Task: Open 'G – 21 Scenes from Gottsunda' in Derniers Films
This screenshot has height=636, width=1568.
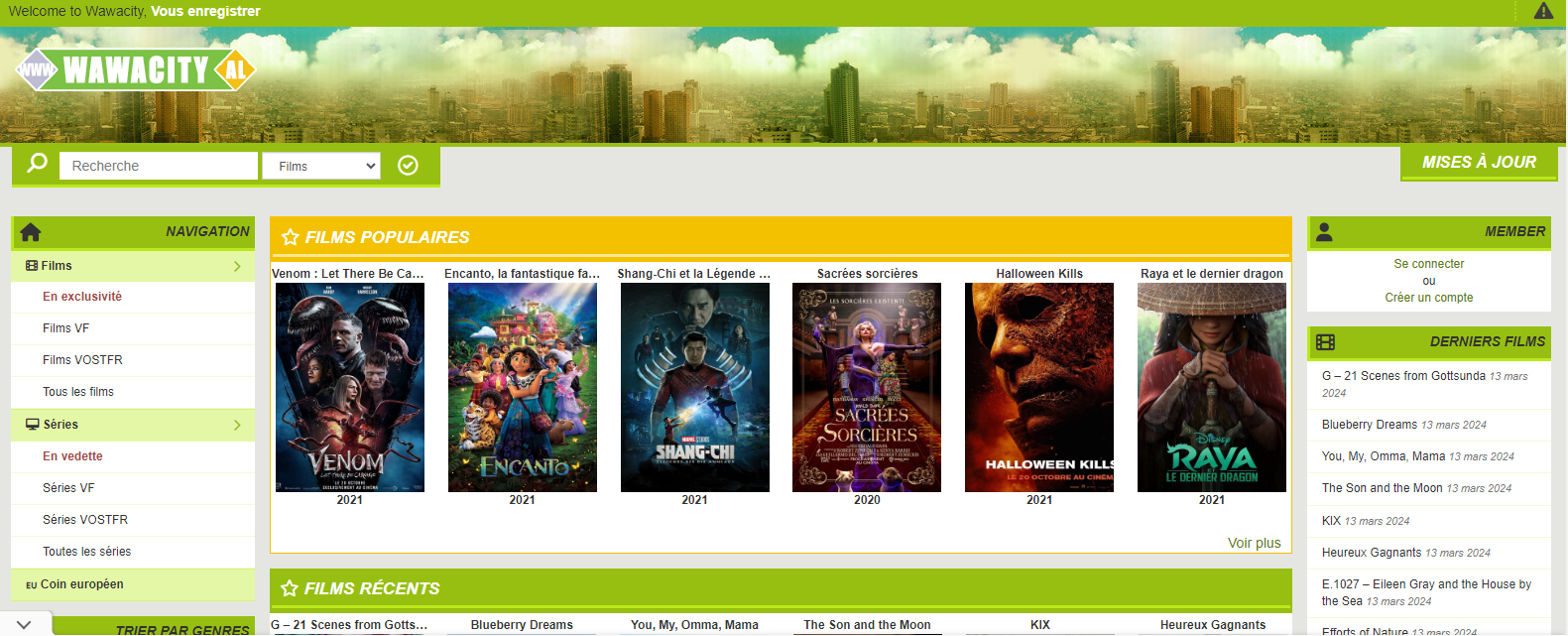Action: (x=1403, y=376)
